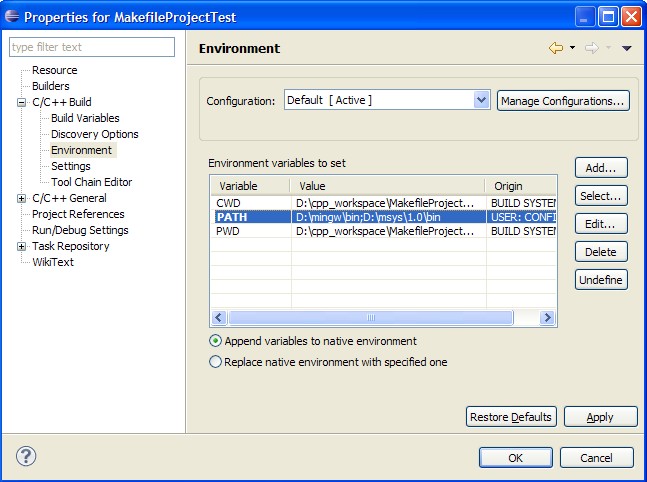
Task: Select the CWD variable row
Action: tap(250, 202)
